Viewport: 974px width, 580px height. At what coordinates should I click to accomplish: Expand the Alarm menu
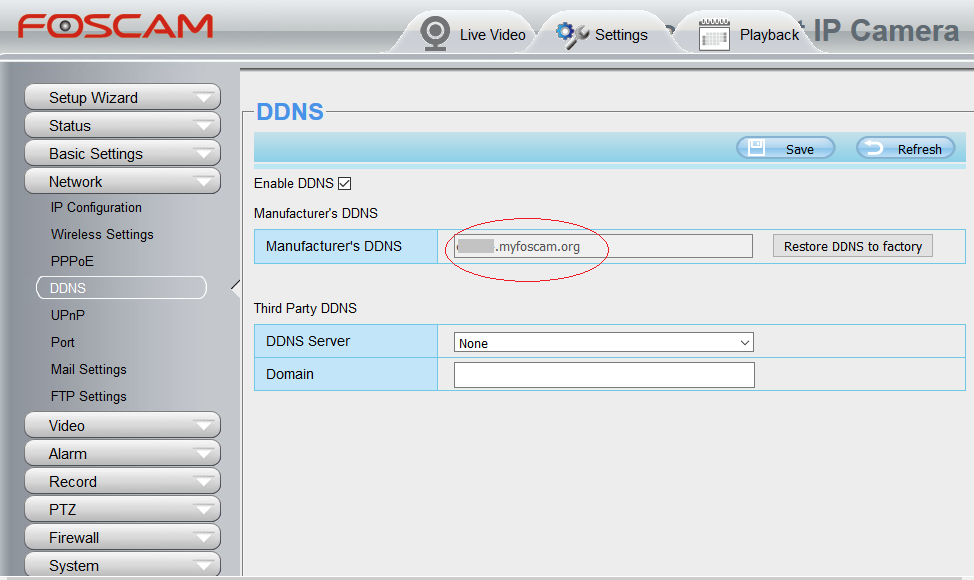pyautogui.click(x=122, y=453)
